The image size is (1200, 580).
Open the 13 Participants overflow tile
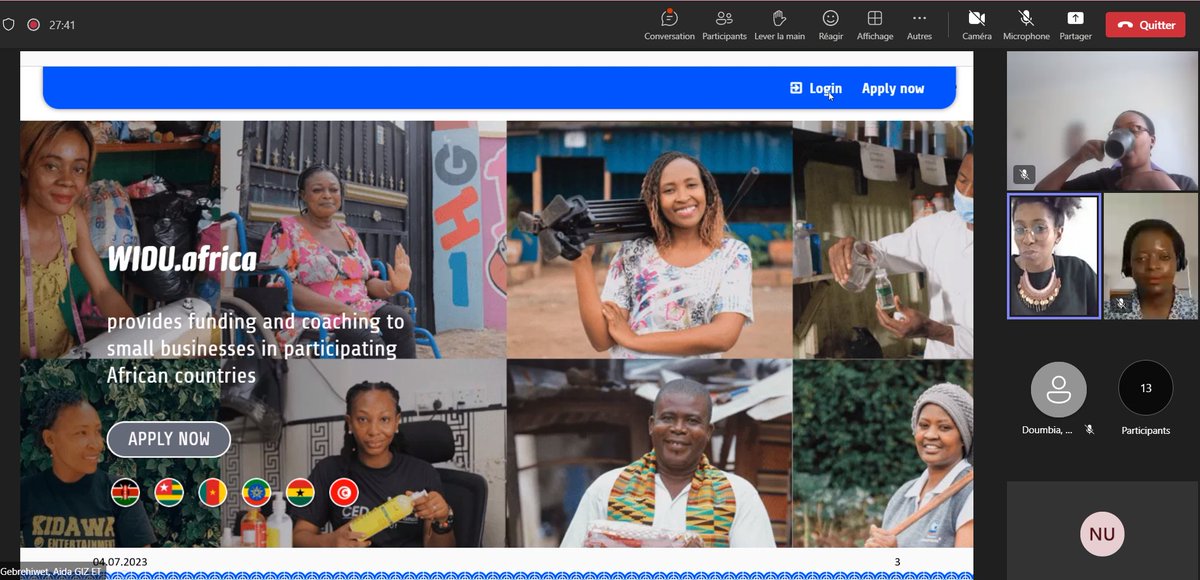[1146, 388]
